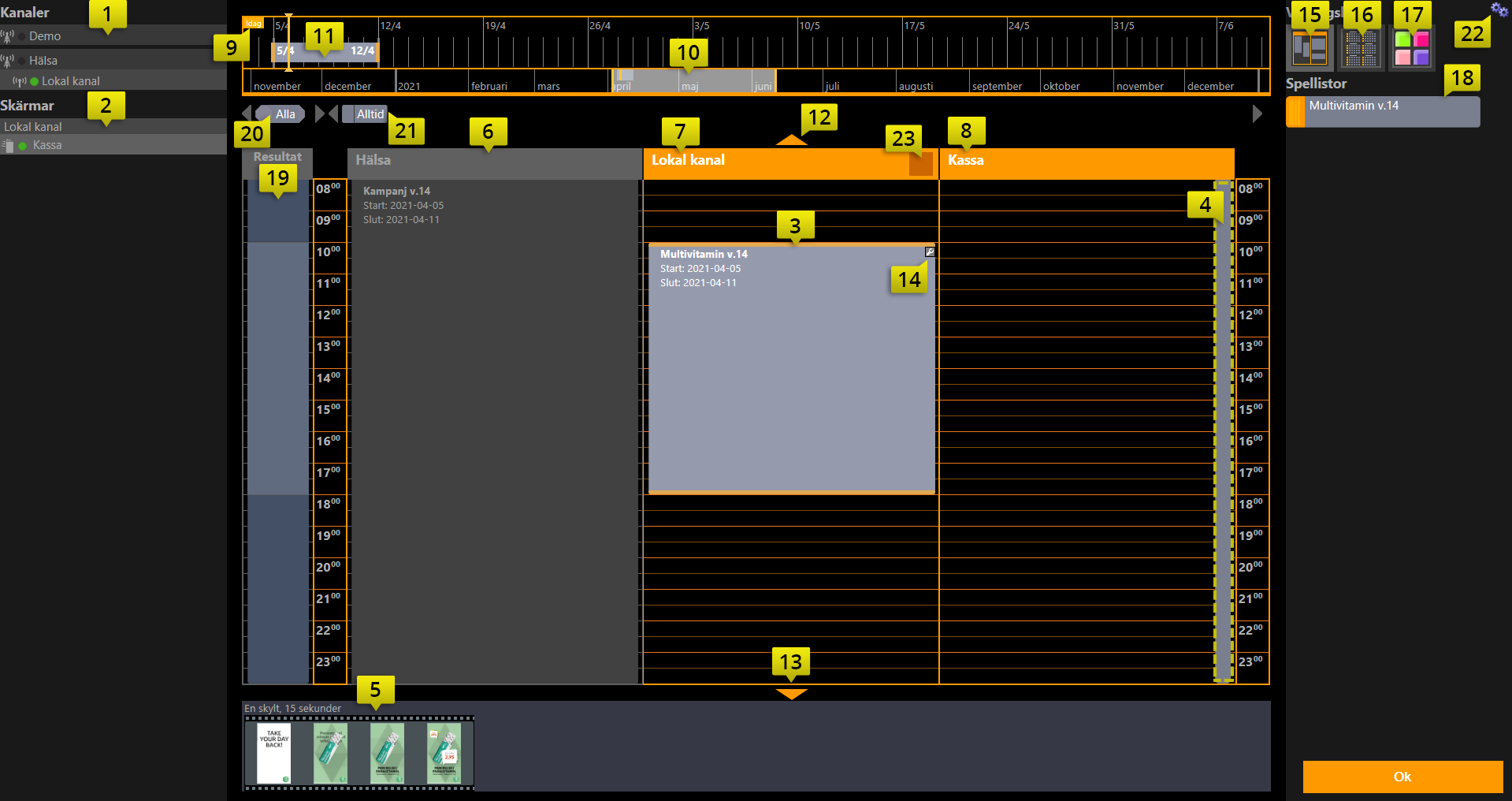Viewport: 1512px width, 801px height.
Task: Select the 'Take your day back' thumbnail
Action: click(273, 754)
